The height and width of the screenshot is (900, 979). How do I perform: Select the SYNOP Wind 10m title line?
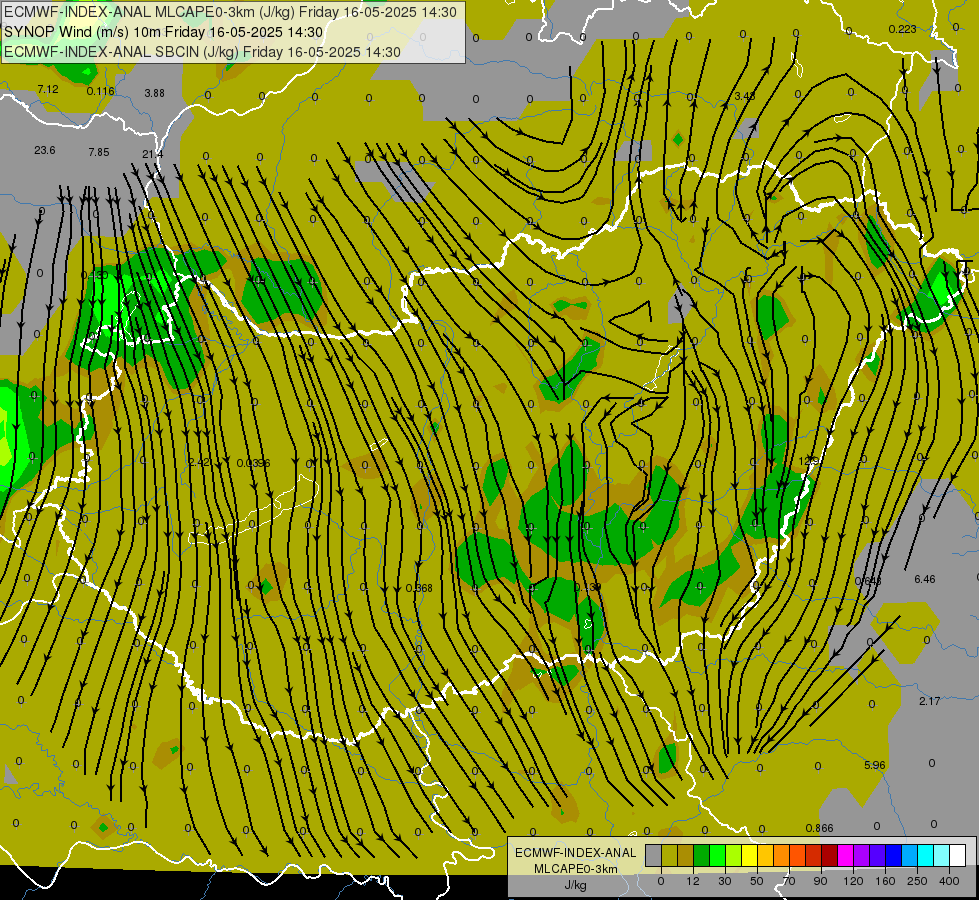[164, 32]
